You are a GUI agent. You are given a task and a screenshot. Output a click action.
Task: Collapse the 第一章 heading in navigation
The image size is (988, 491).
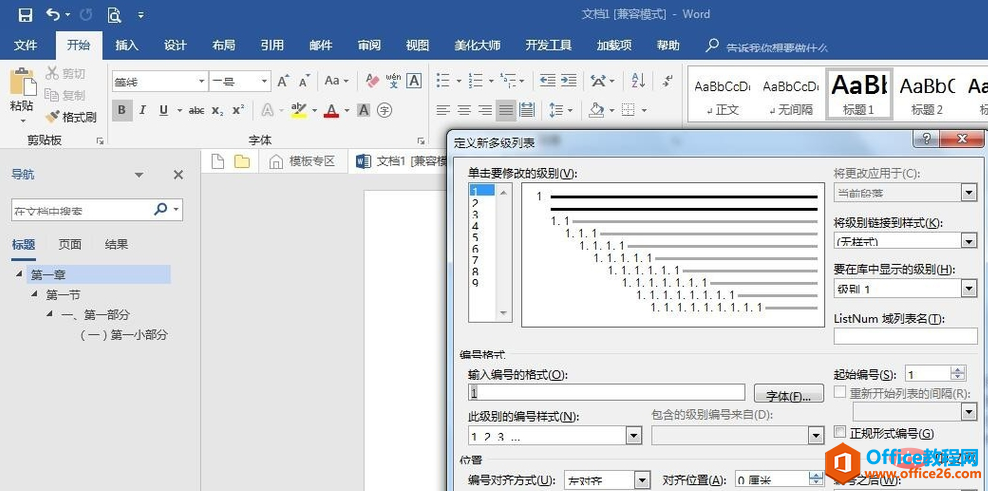(x=18, y=274)
